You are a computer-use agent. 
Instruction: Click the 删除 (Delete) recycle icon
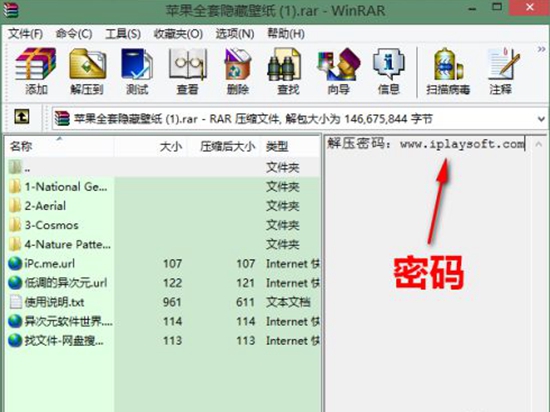(238, 72)
